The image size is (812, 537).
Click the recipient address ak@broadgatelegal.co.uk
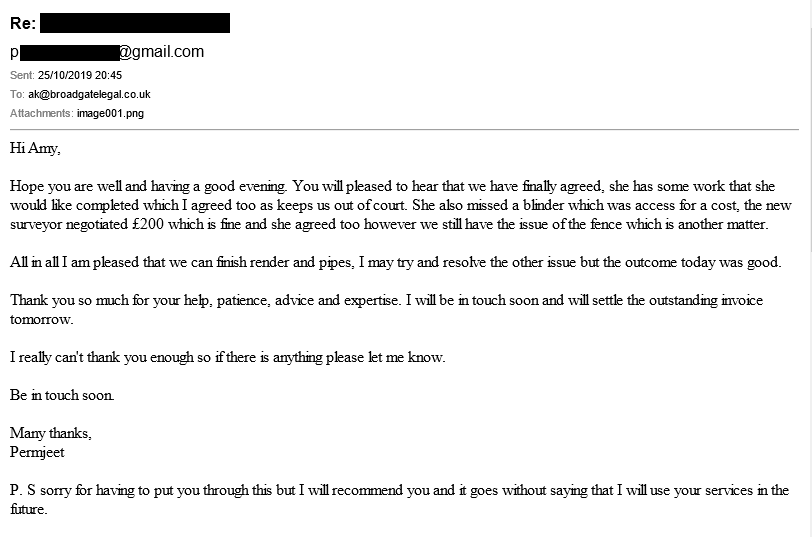pyautogui.click(x=89, y=94)
